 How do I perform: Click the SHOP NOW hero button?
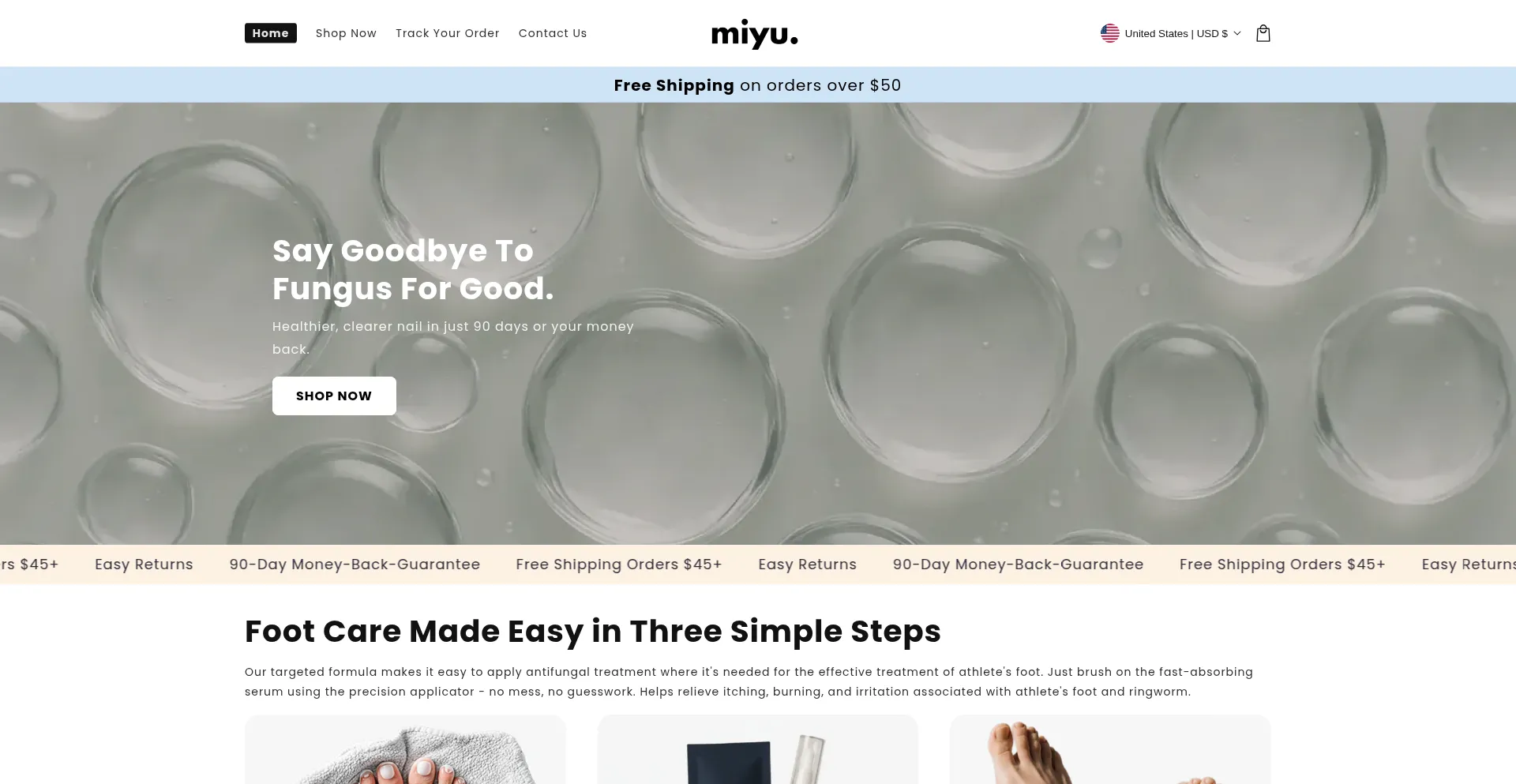click(334, 396)
